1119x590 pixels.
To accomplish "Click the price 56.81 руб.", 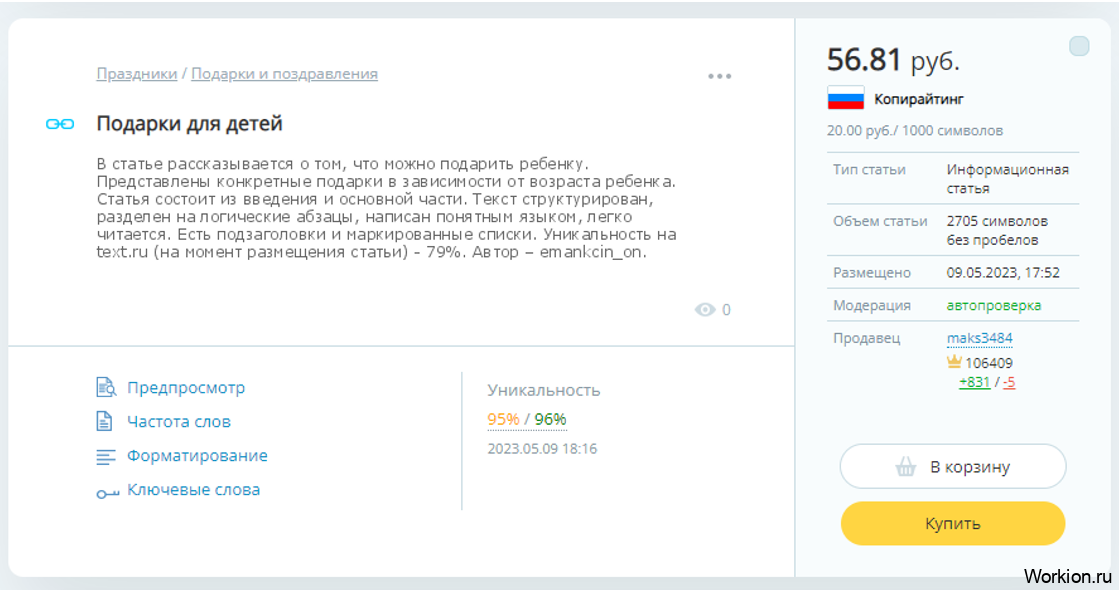I will coord(893,60).
